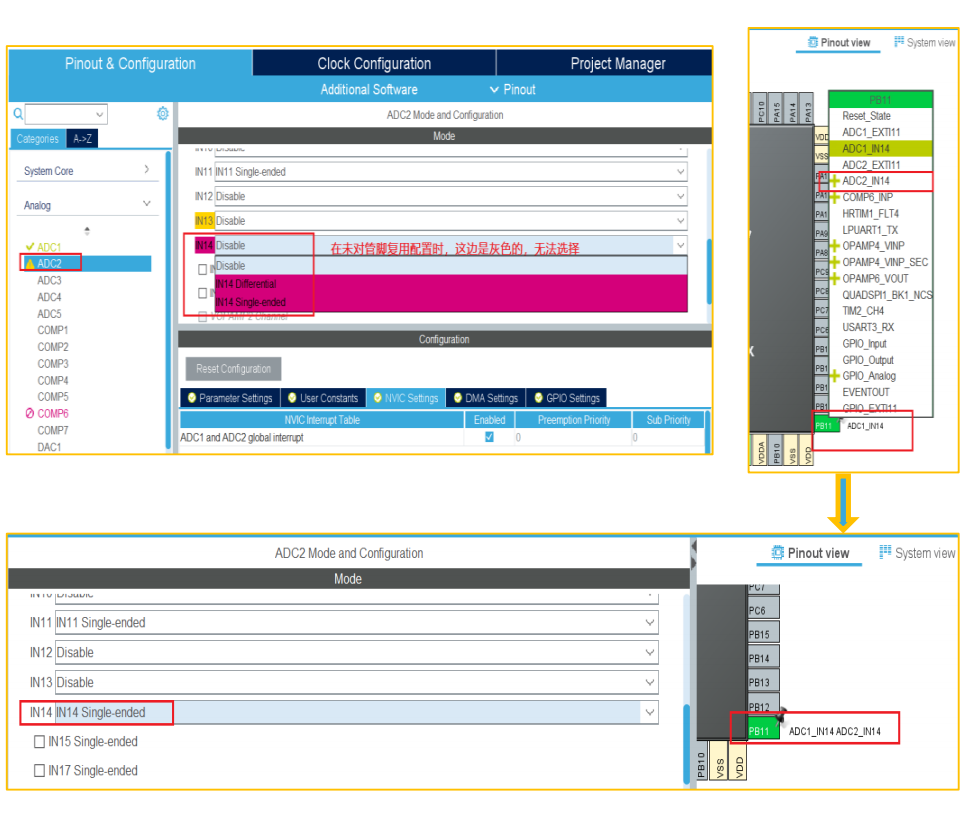Click the Reset Configuration button
This screenshot has height=823, width=971.
point(233,368)
